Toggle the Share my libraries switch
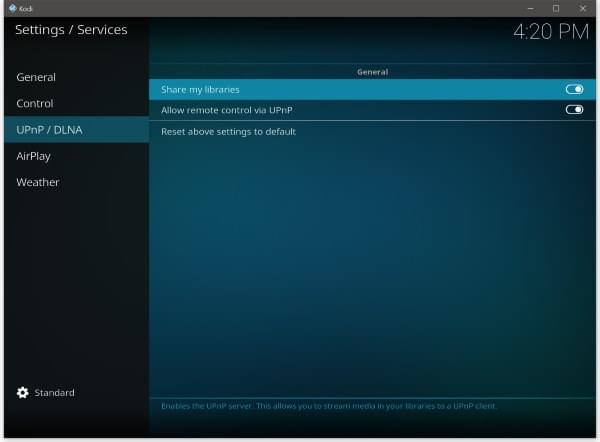This screenshot has height=442, width=600. (x=574, y=89)
